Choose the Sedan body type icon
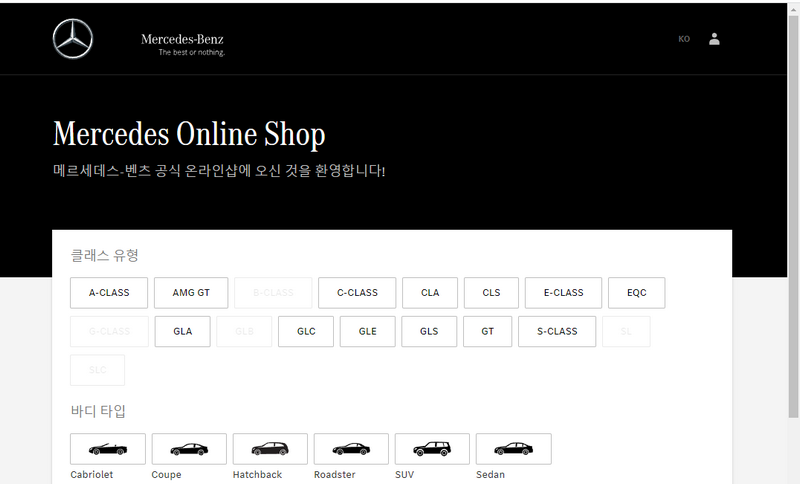 (x=514, y=449)
